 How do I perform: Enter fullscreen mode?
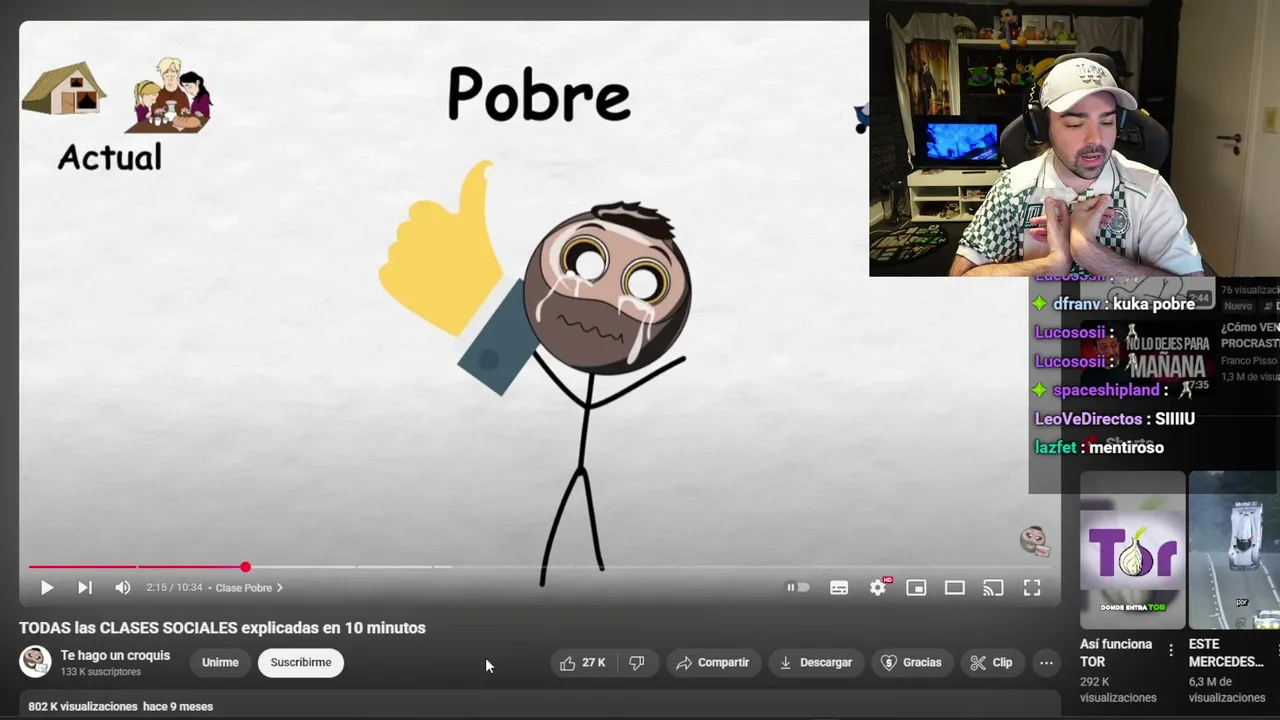coord(1032,588)
